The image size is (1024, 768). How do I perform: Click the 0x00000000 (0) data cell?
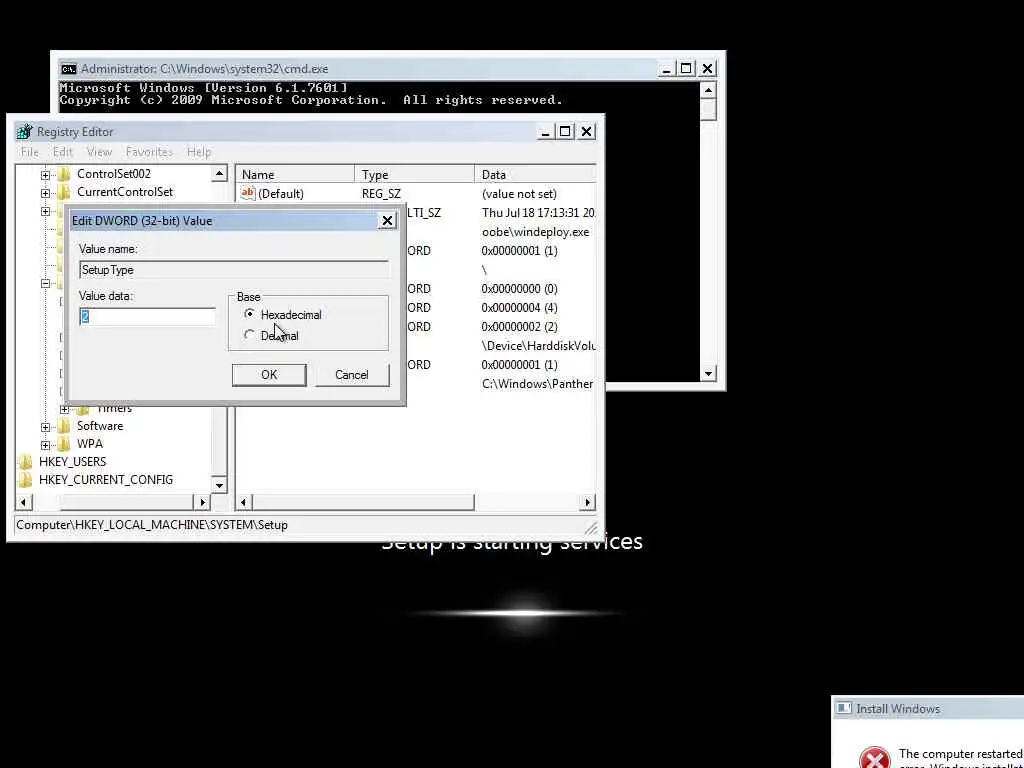click(x=520, y=289)
